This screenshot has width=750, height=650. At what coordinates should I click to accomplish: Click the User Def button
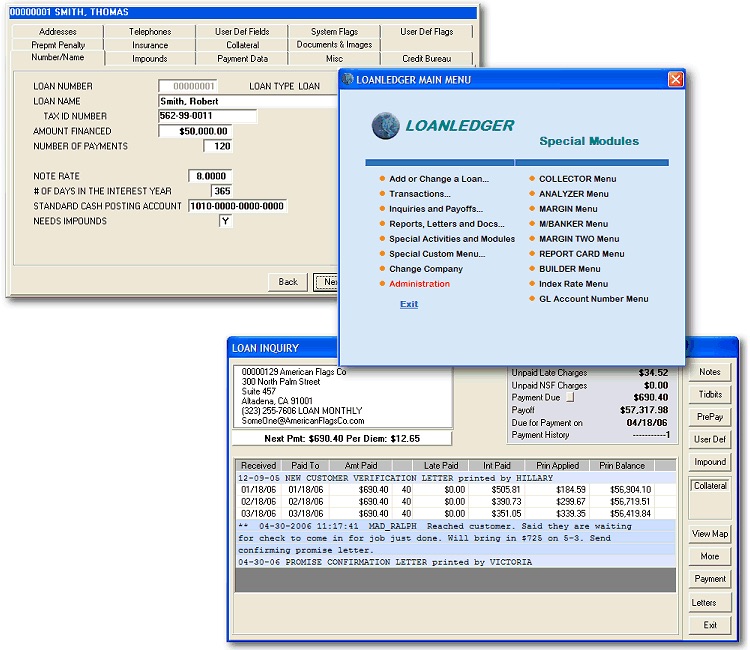pos(710,440)
